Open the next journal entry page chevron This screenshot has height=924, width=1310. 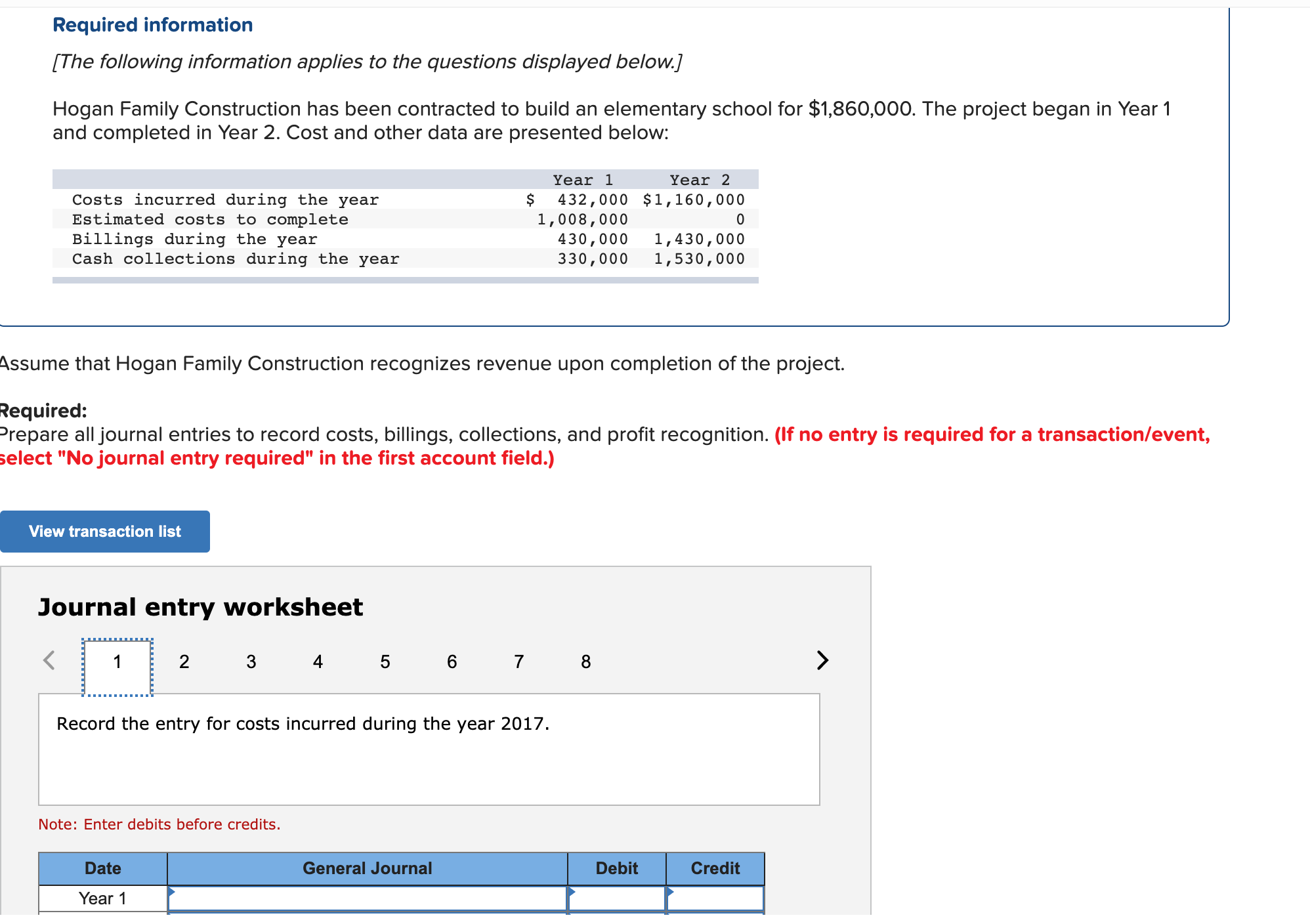pos(822,661)
